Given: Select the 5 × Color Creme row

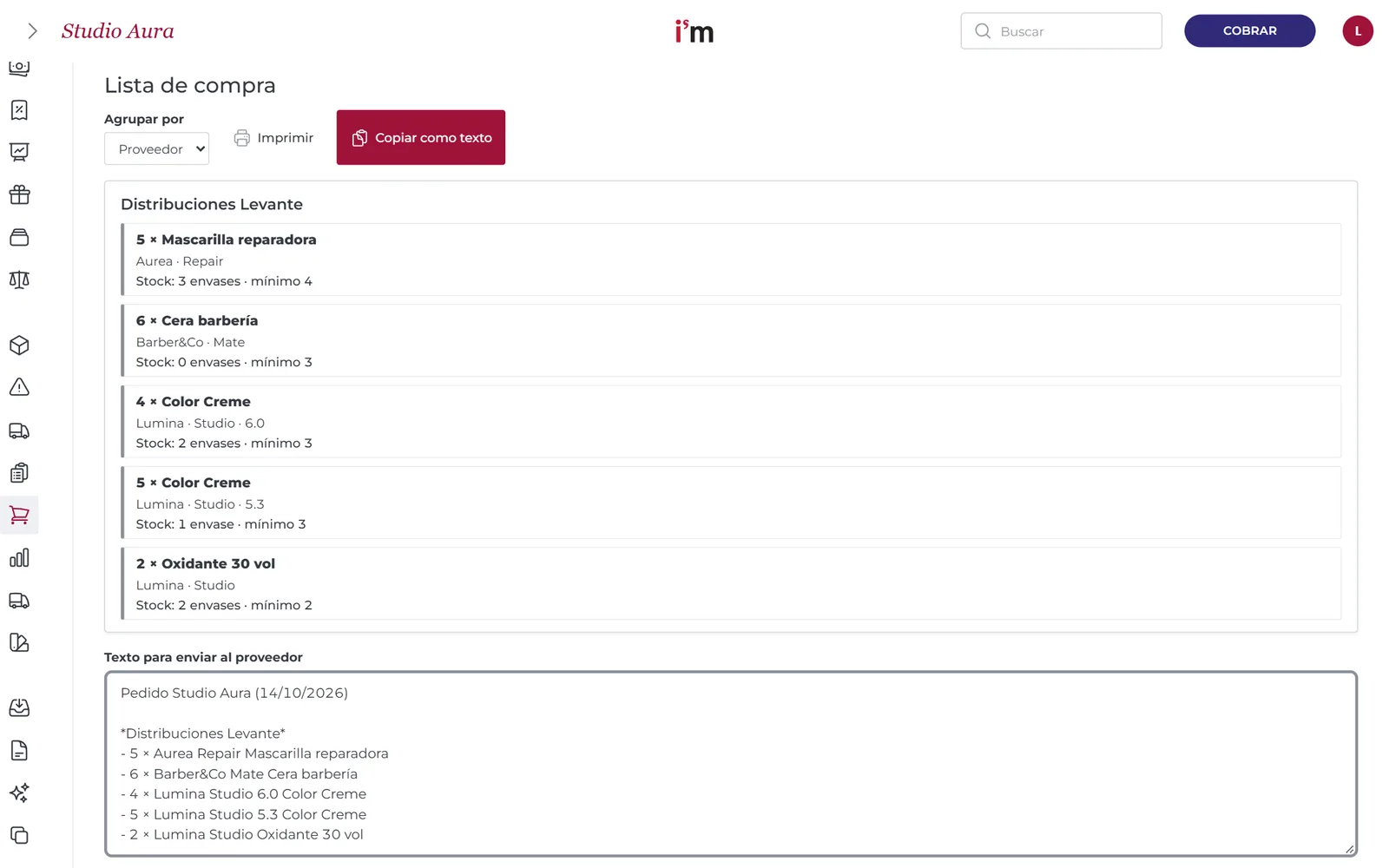Looking at the screenshot, I should click(x=731, y=503).
